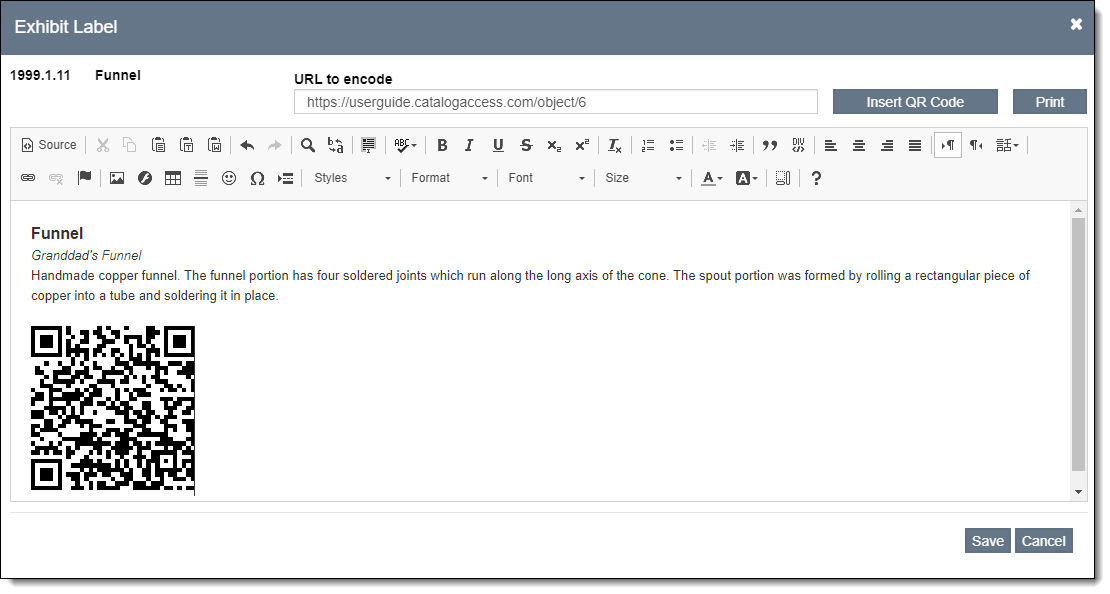Viewport: 1110px width, 594px height.
Task: Click the Insert Table icon
Action: coord(173,178)
